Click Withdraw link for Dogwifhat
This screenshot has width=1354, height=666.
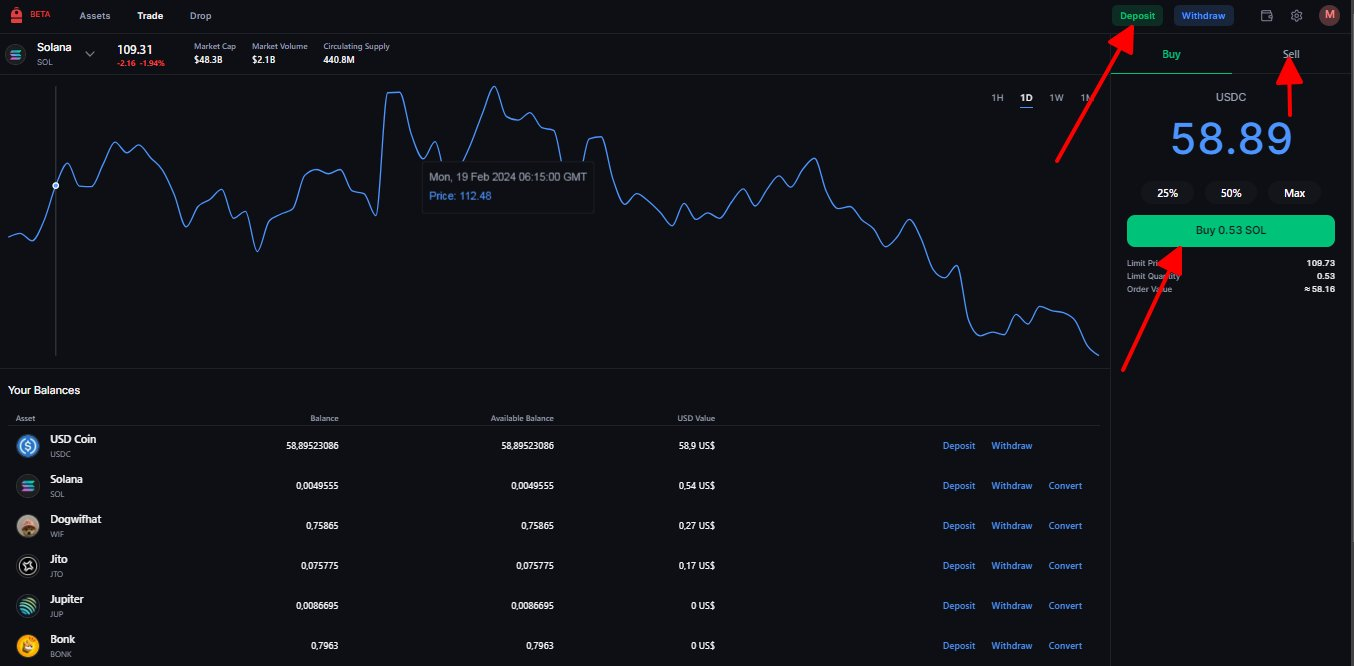pyautogui.click(x=1011, y=526)
